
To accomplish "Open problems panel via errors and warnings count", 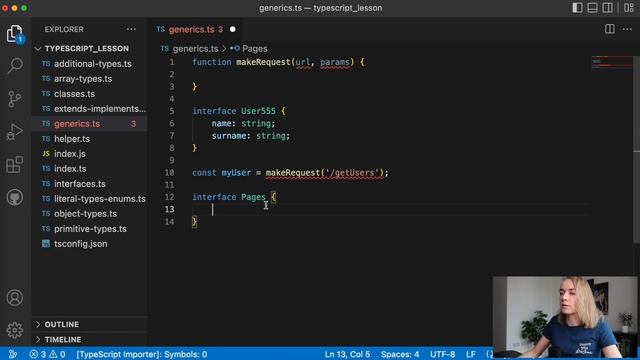I will tap(47, 354).
